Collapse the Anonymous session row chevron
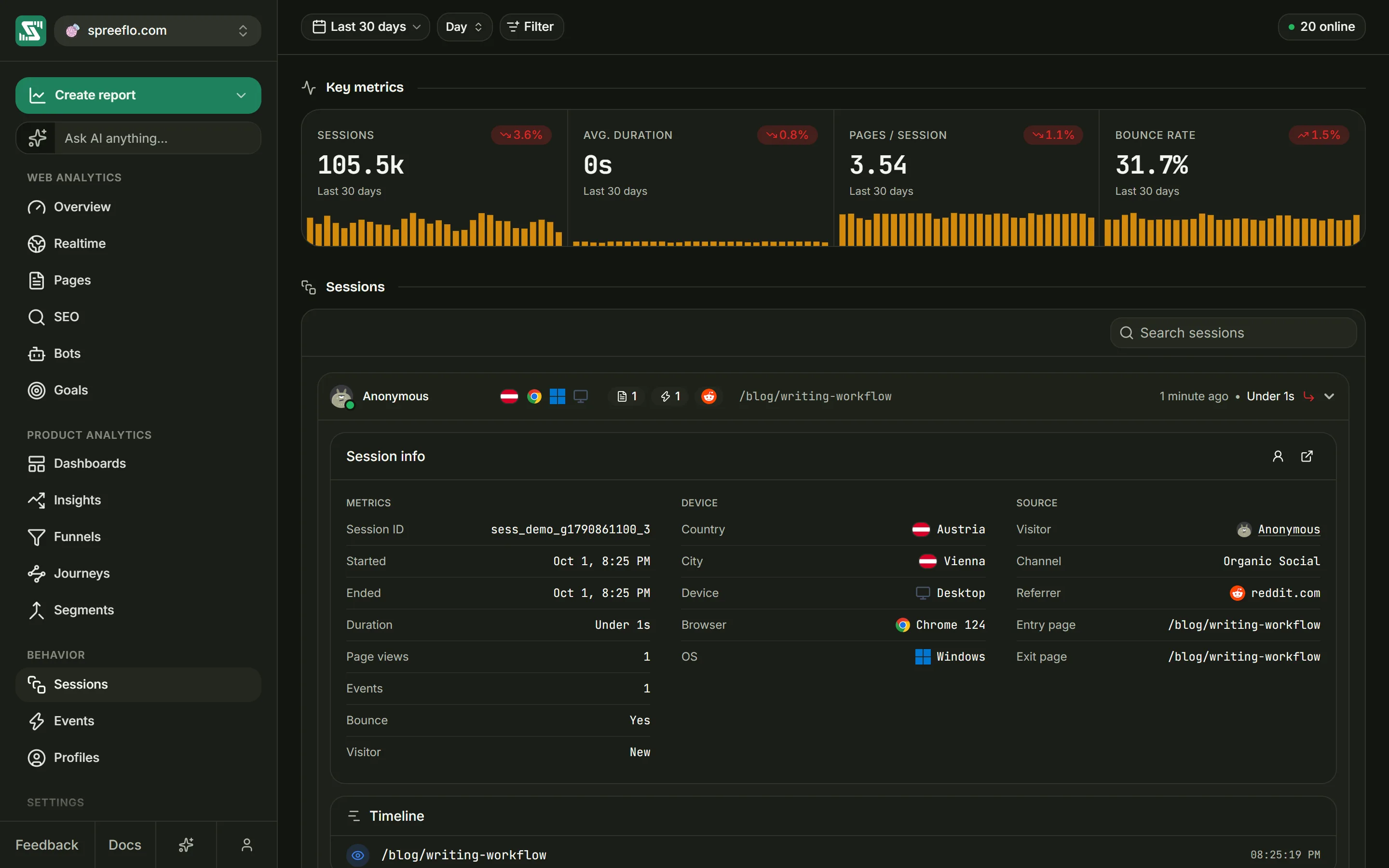Image resolution: width=1389 pixels, height=868 pixels. click(1329, 396)
